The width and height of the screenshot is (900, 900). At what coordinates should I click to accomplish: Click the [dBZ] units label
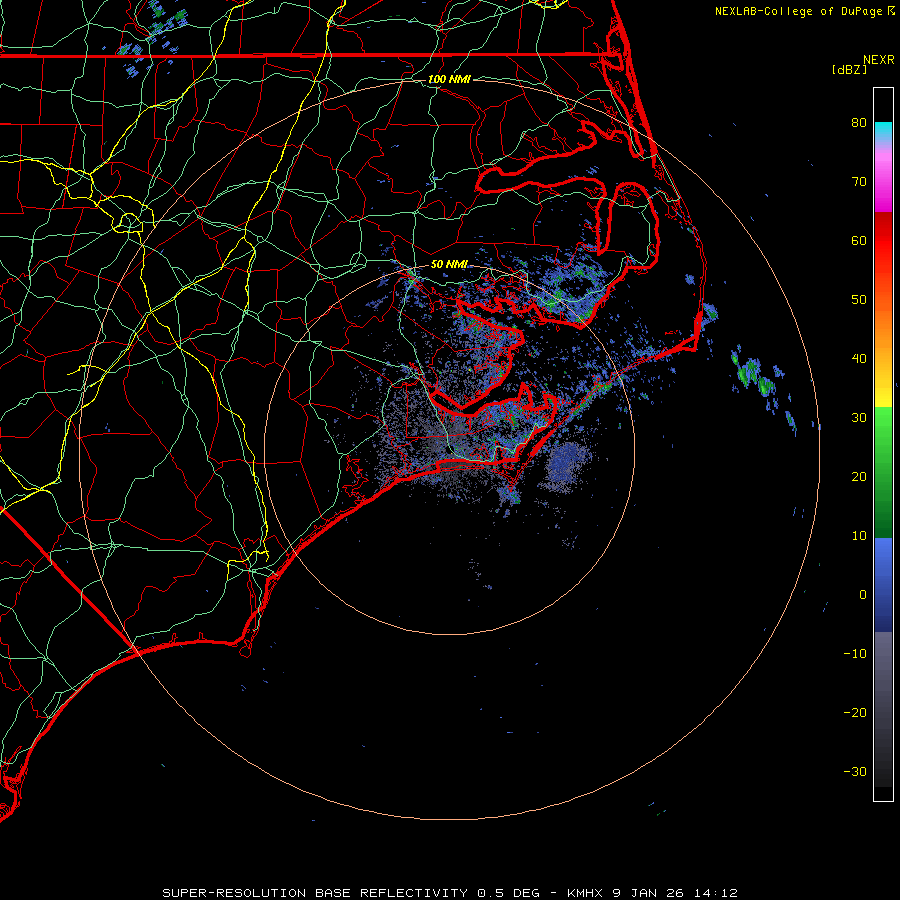(x=849, y=70)
